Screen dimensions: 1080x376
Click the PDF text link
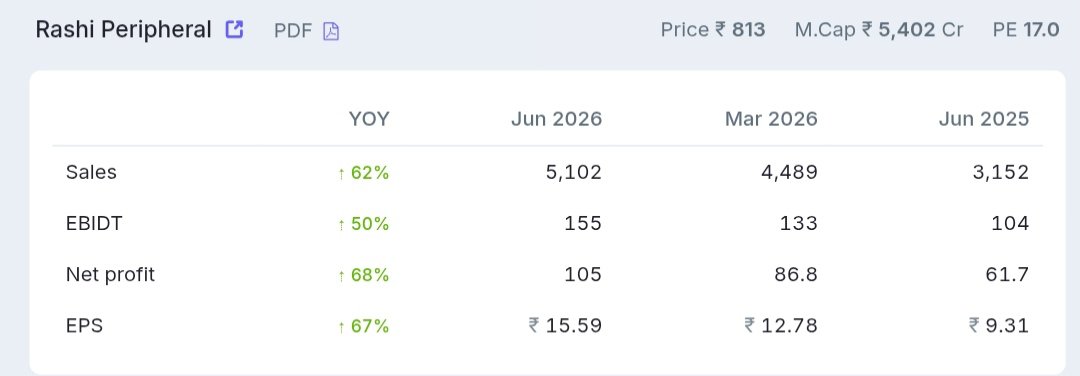(x=293, y=31)
